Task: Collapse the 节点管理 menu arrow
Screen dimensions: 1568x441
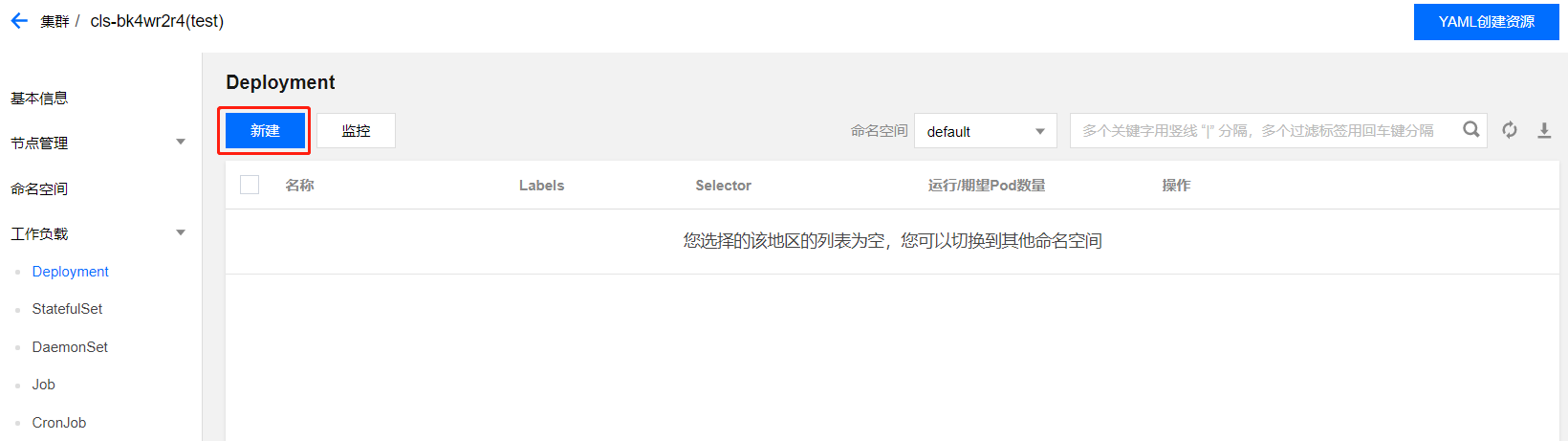Action: click(x=181, y=143)
